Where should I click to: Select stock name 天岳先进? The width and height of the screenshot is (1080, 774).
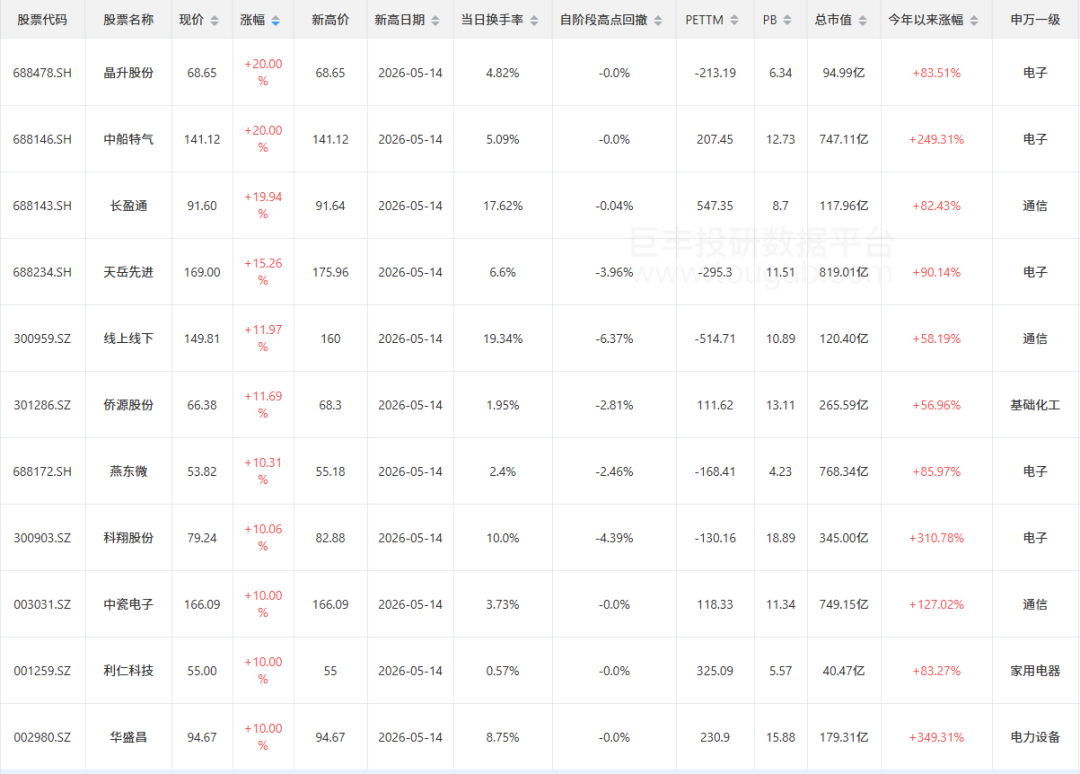tap(128, 272)
